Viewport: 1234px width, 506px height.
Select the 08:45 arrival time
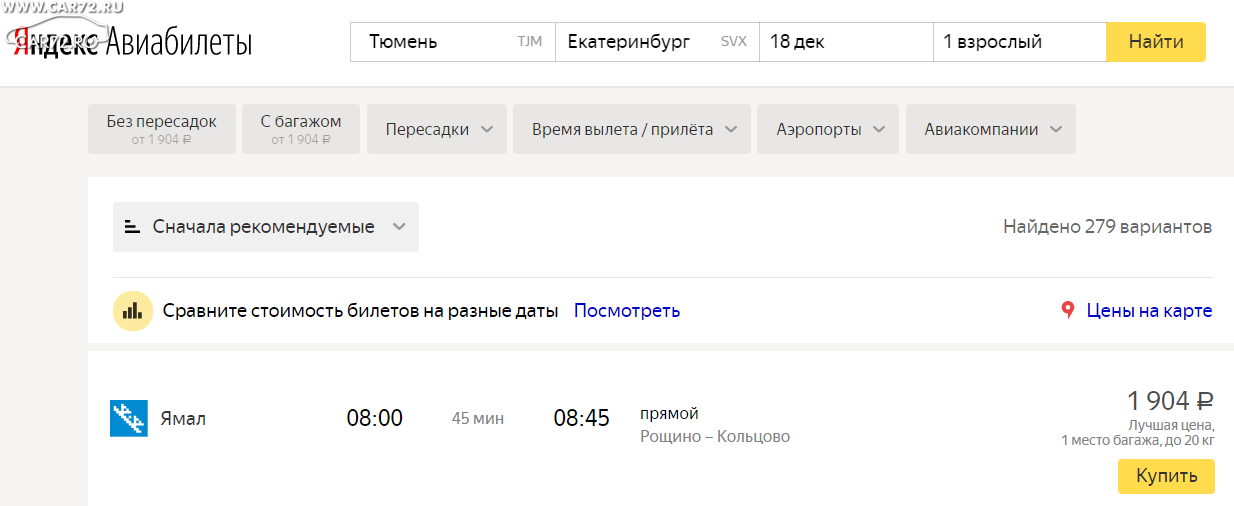(x=582, y=418)
